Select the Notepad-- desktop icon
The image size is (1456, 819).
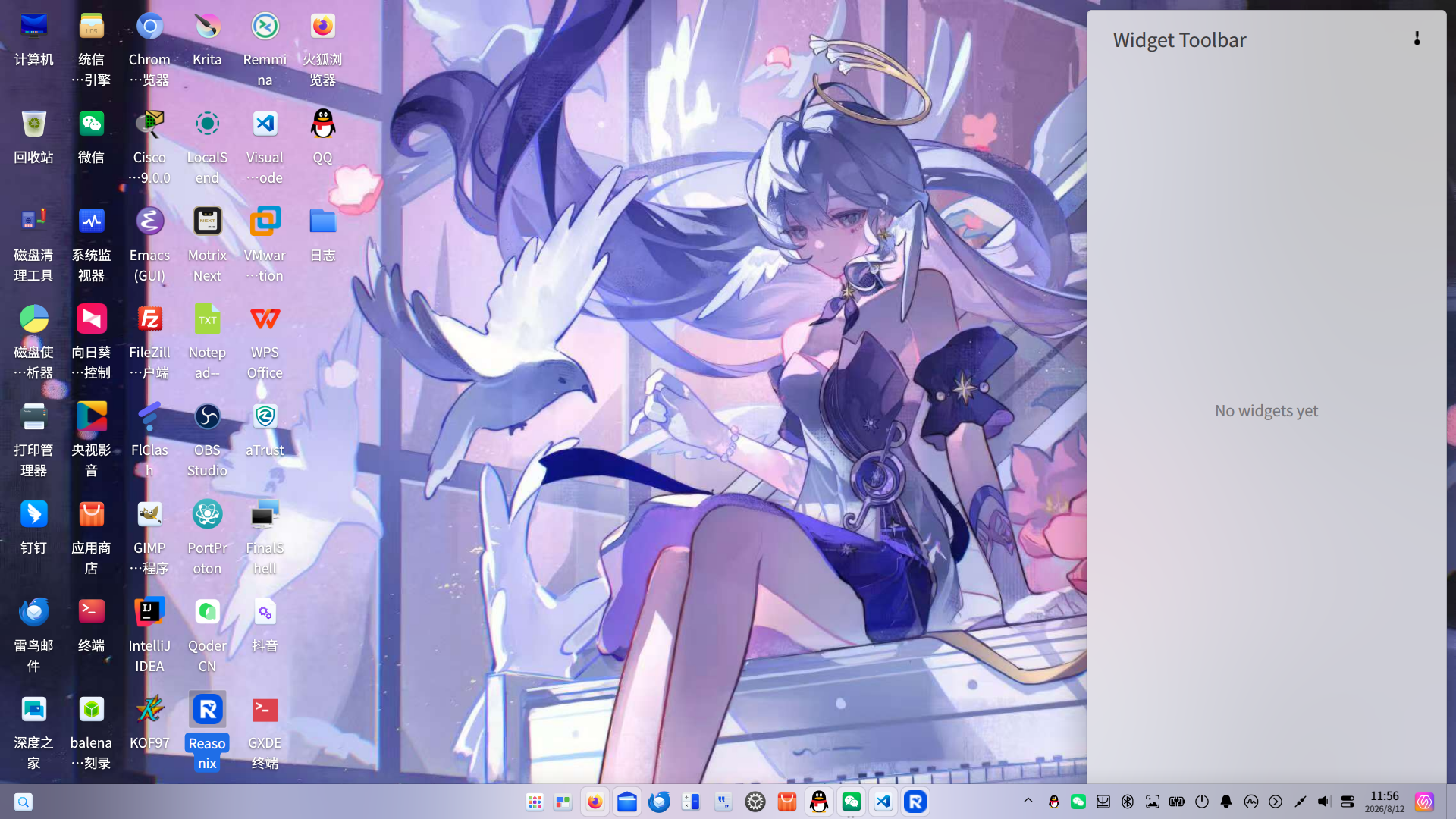(x=207, y=318)
